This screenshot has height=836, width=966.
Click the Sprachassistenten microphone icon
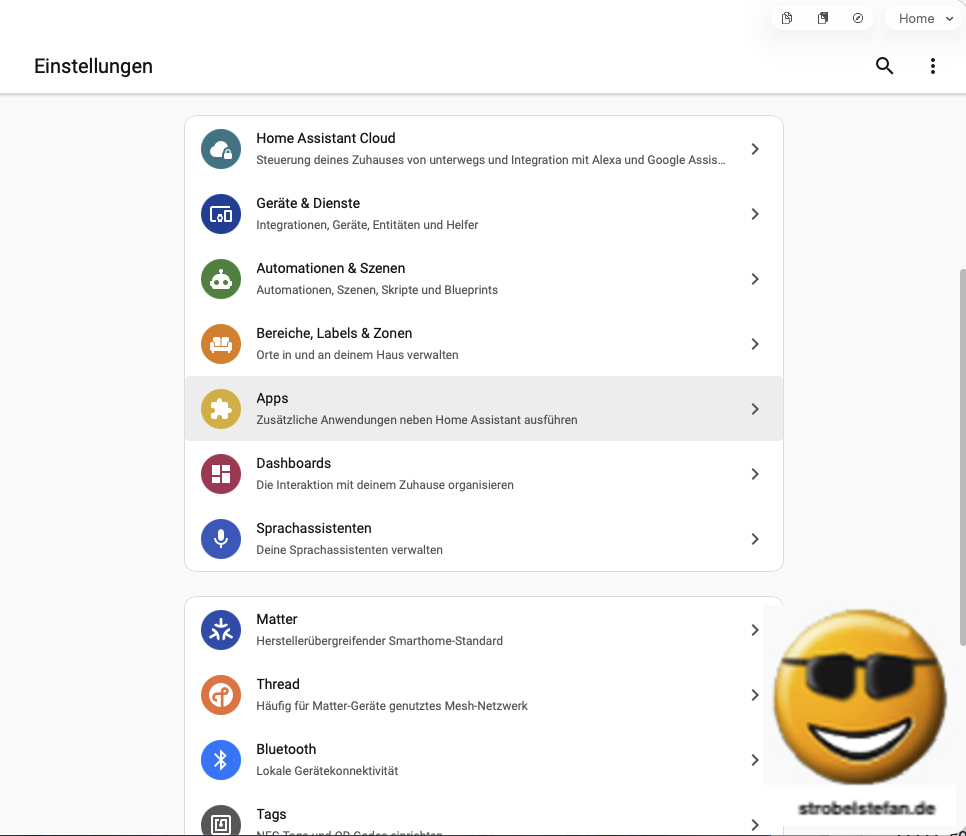pyautogui.click(x=221, y=539)
